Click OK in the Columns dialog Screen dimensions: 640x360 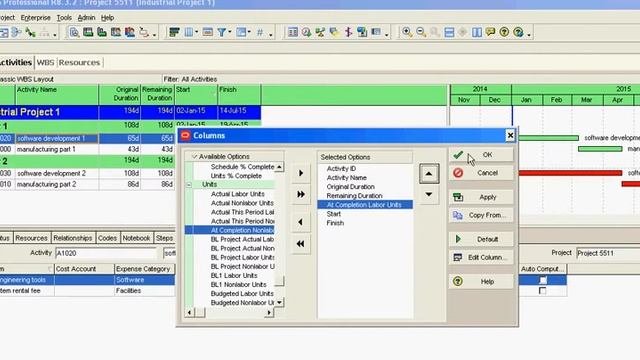click(x=481, y=155)
